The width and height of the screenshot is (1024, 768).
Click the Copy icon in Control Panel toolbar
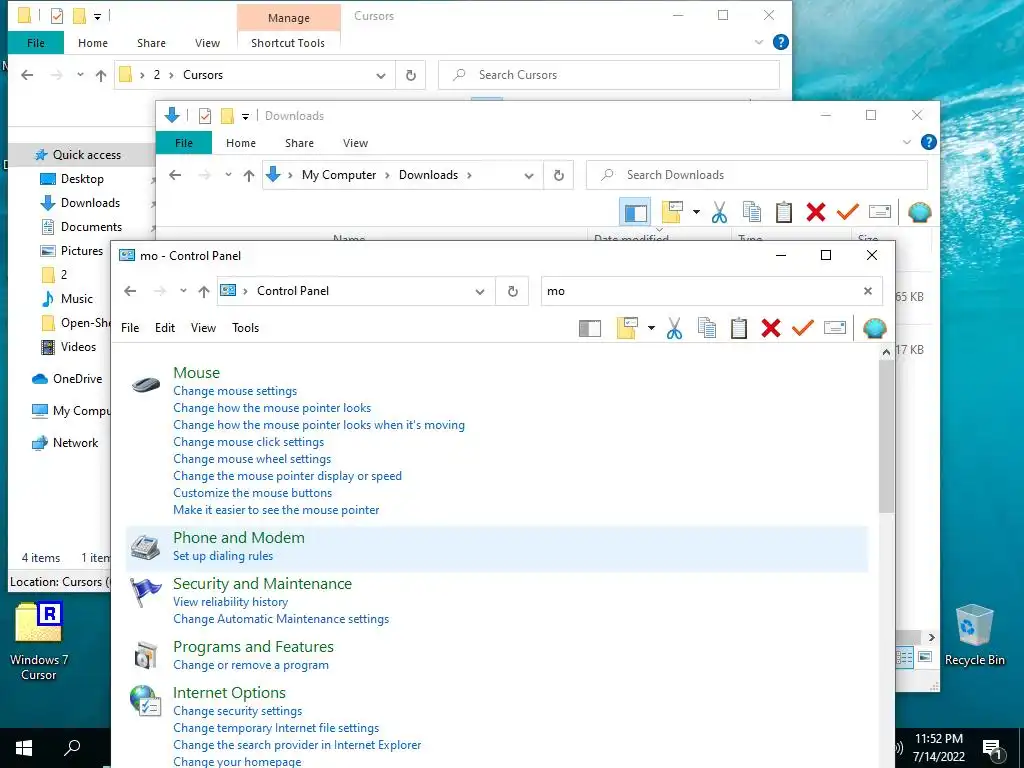tap(707, 328)
